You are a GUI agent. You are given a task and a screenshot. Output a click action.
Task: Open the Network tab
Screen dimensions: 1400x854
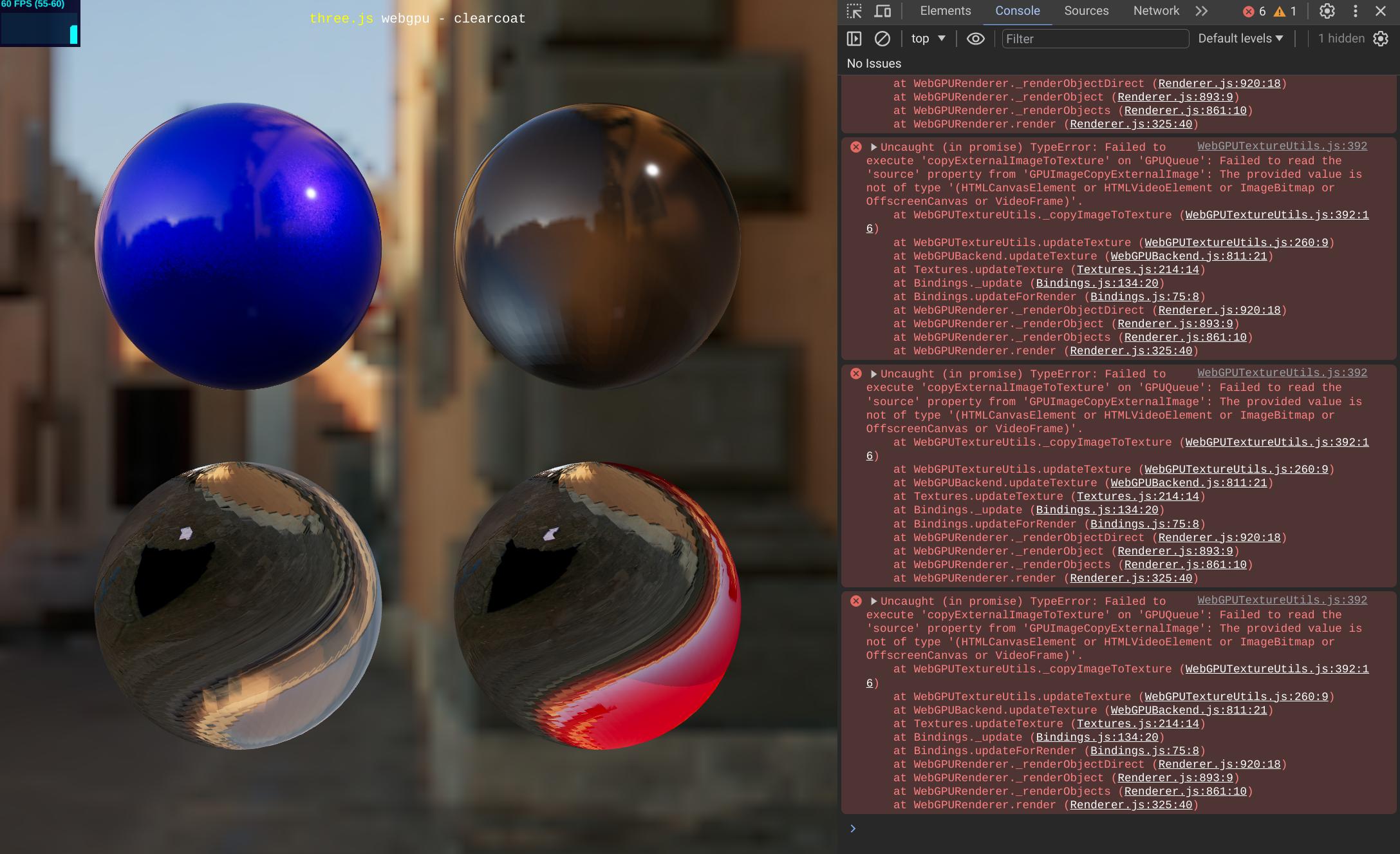pyautogui.click(x=1155, y=11)
